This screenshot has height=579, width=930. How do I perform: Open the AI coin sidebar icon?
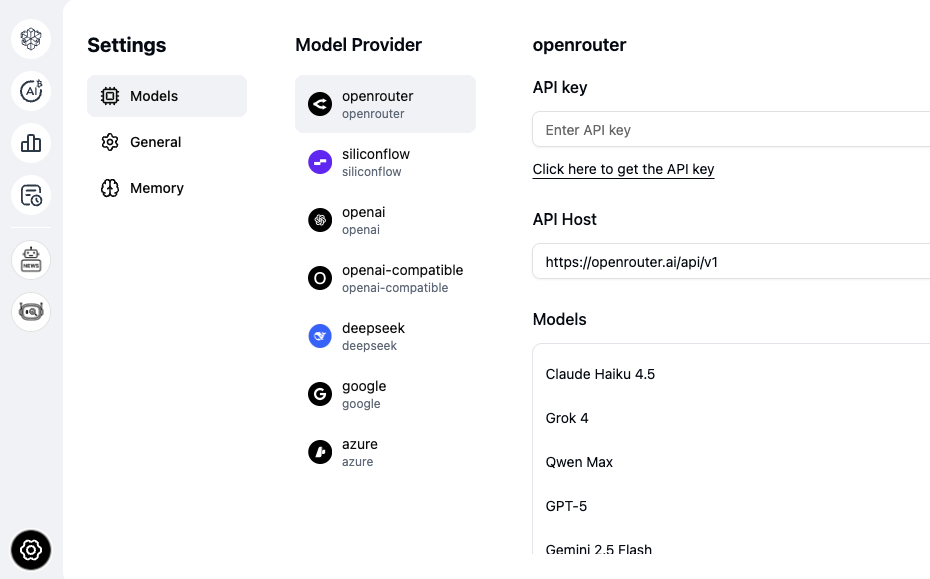point(31,91)
